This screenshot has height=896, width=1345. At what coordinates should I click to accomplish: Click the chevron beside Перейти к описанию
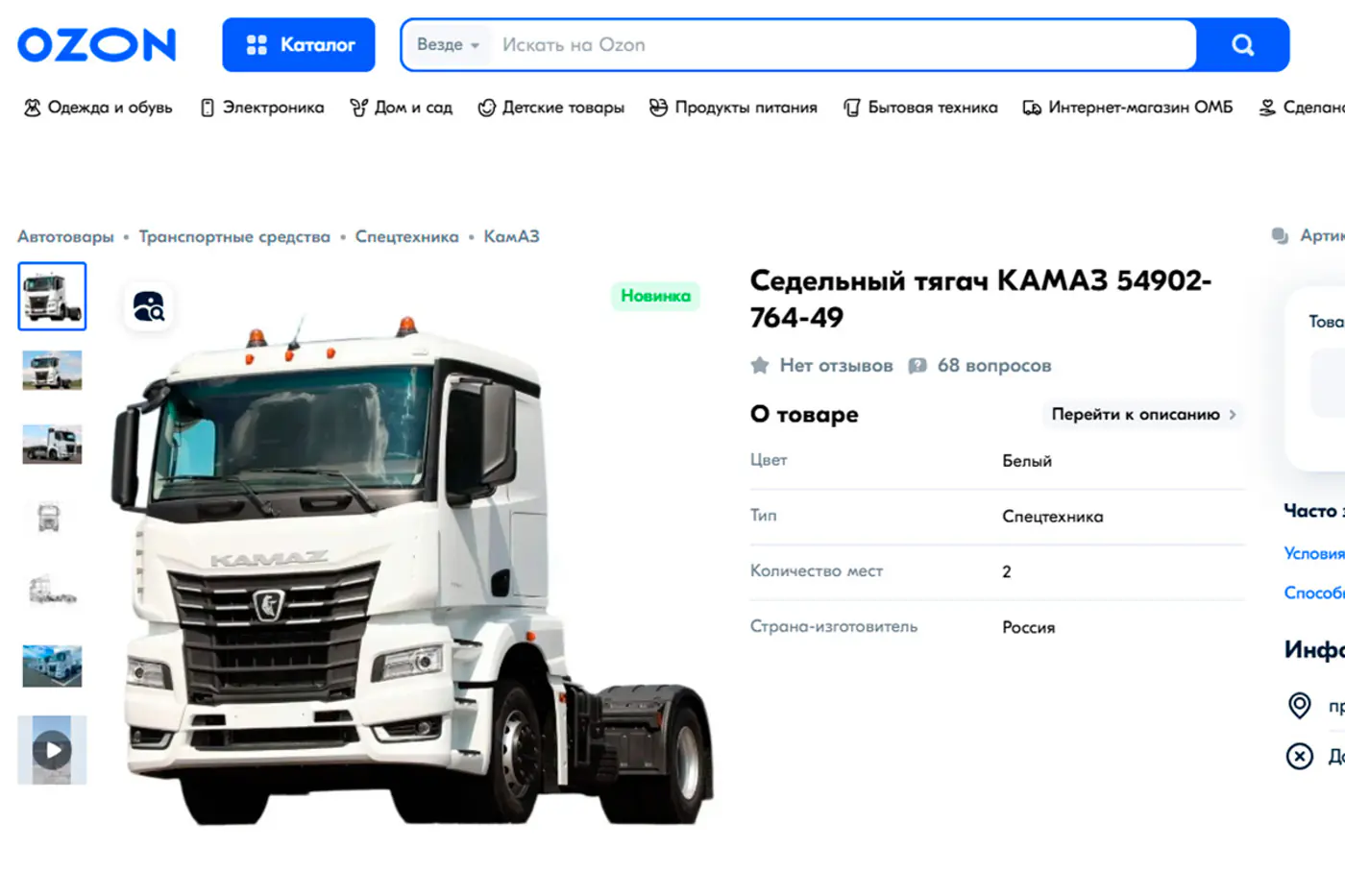pyautogui.click(x=1233, y=415)
